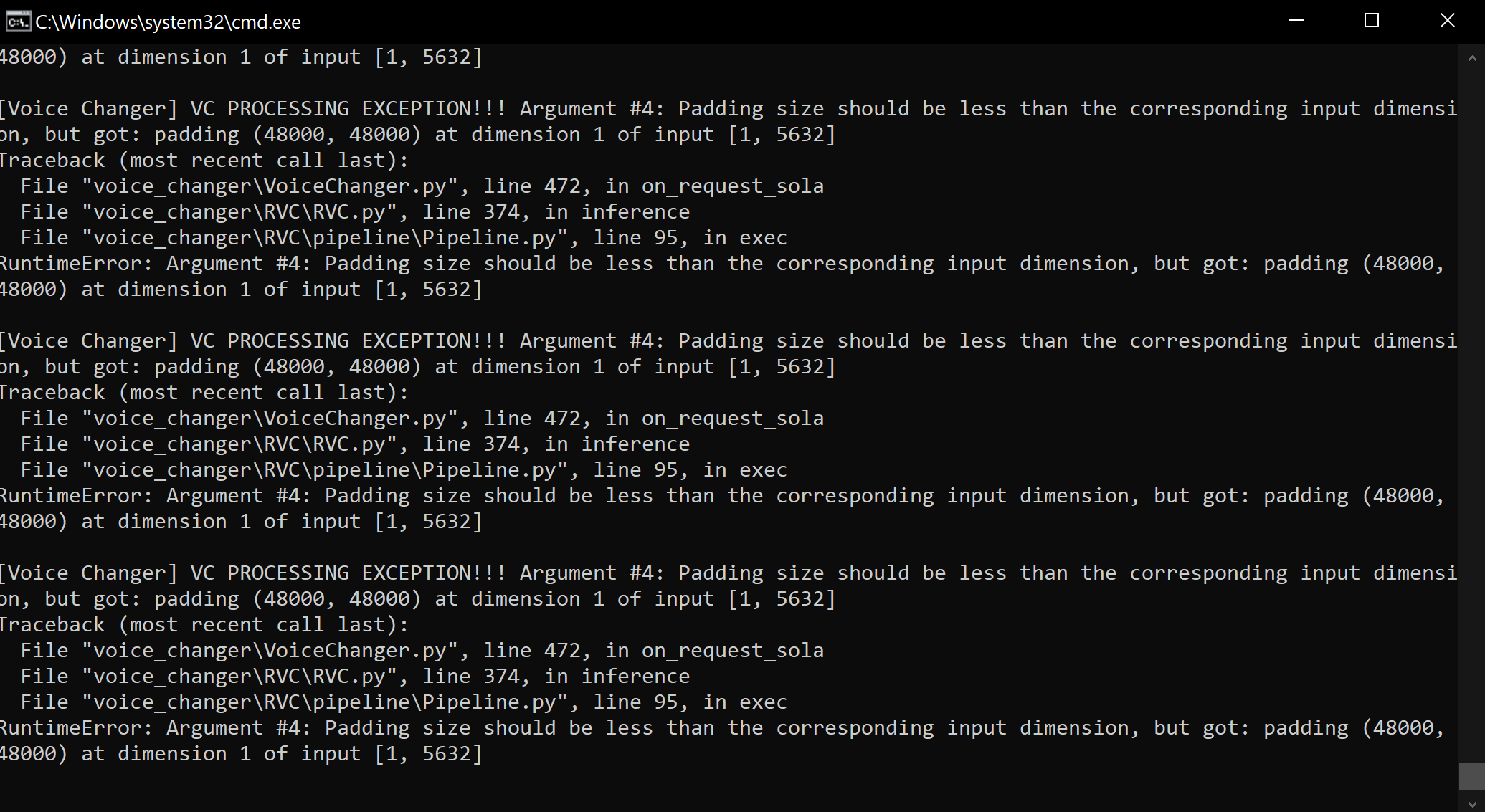The width and height of the screenshot is (1485, 812).
Task: Click the title bar text C:\Windows\system32\cmd.exe
Action: [x=168, y=21]
